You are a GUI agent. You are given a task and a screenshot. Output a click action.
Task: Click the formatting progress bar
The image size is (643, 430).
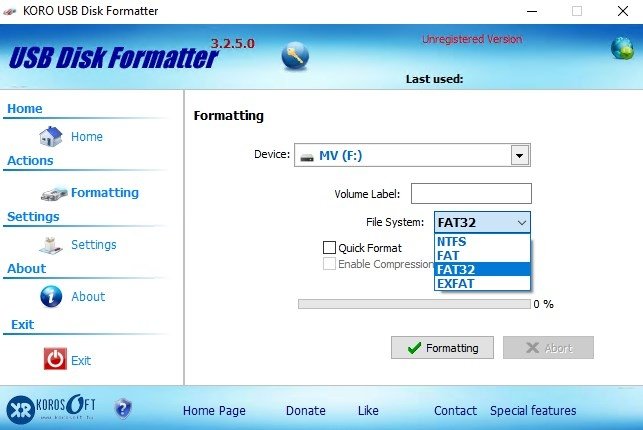(x=414, y=304)
